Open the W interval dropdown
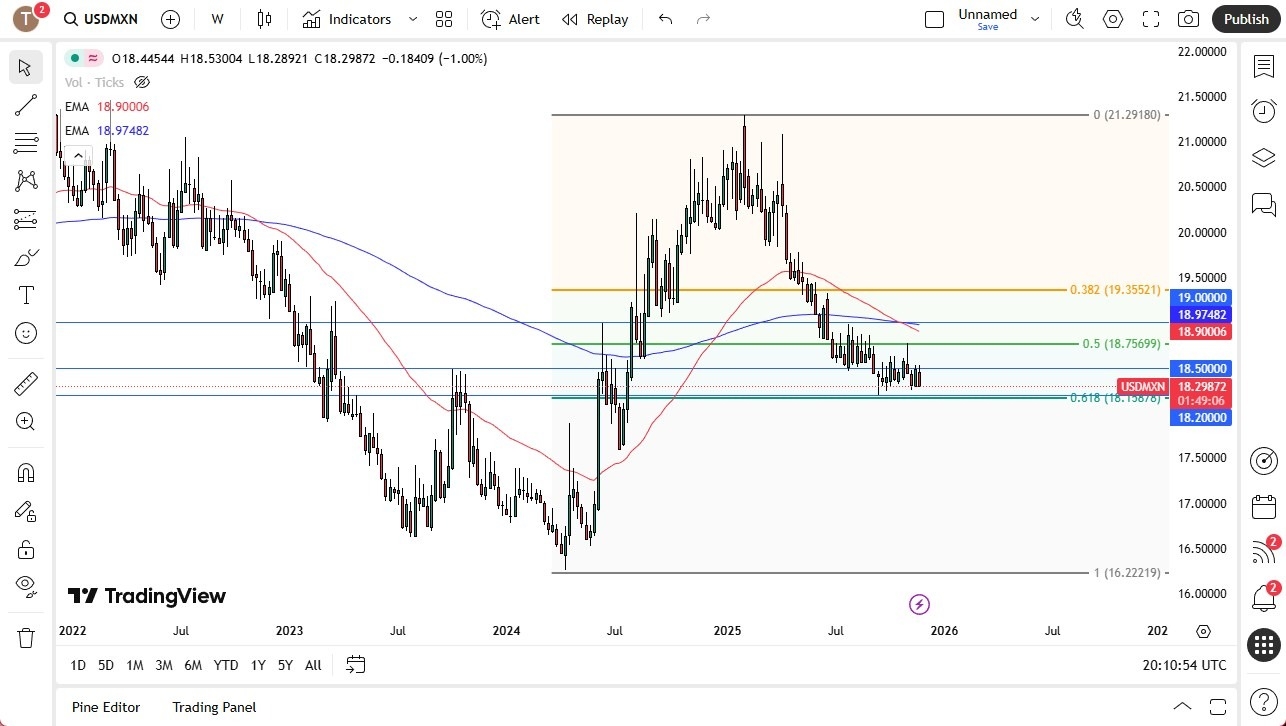This screenshot has width=1286, height=726. click(x=216, y=19)
